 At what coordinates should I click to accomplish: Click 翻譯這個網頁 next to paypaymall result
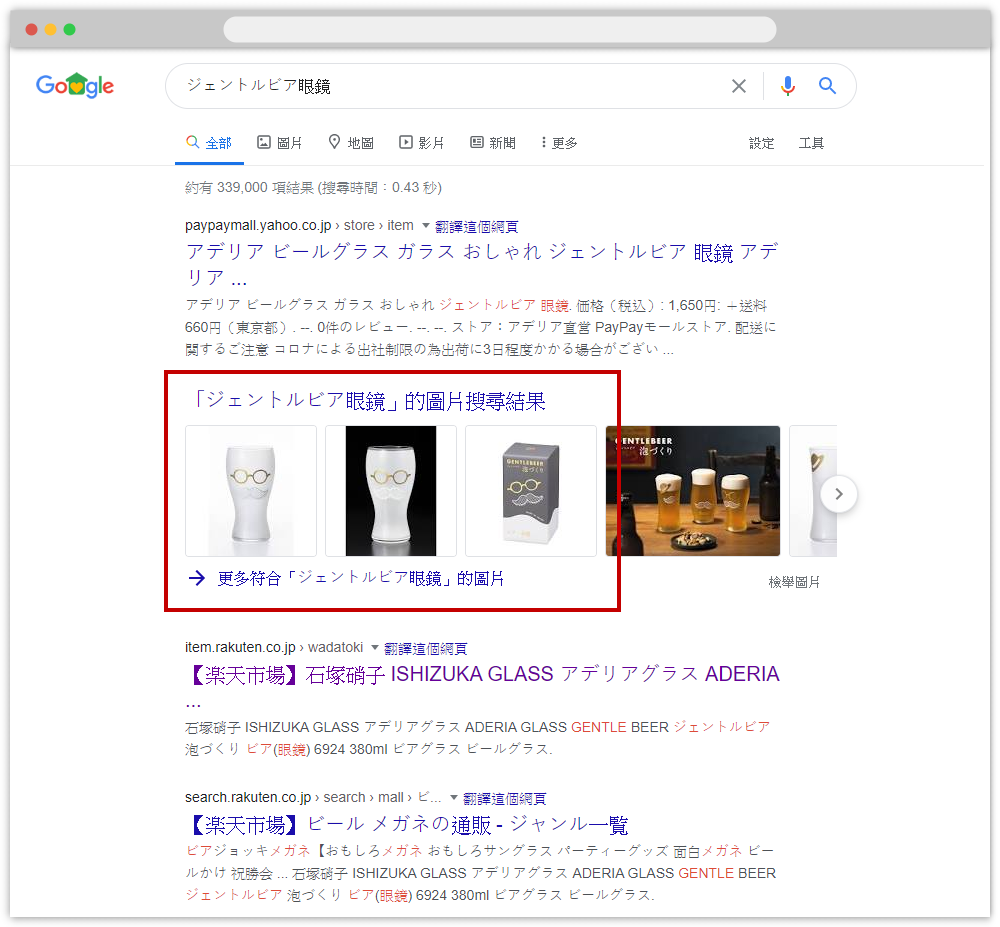(x=476, y=226)
